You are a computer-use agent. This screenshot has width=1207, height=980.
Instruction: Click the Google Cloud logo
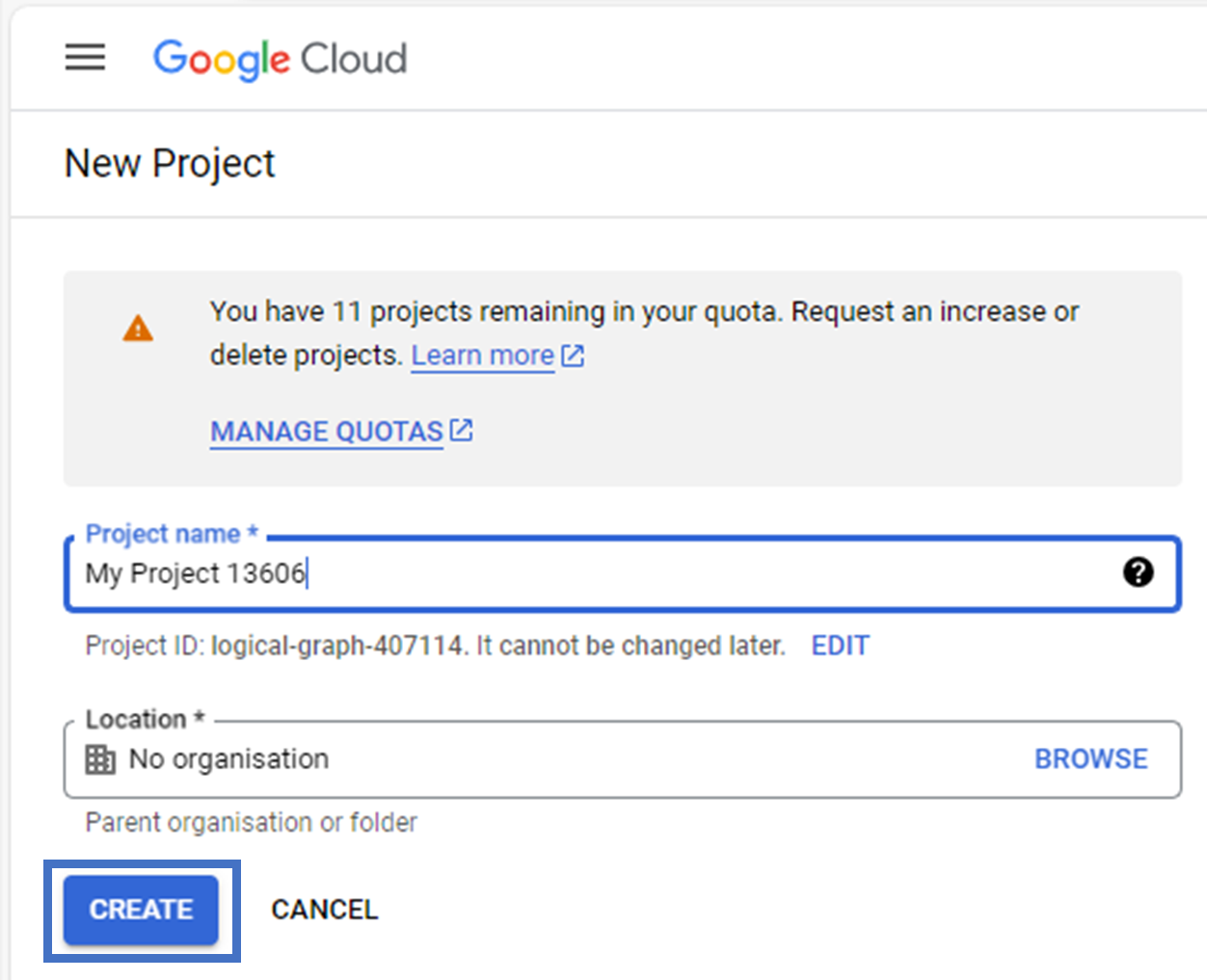[x=280, y=59]
